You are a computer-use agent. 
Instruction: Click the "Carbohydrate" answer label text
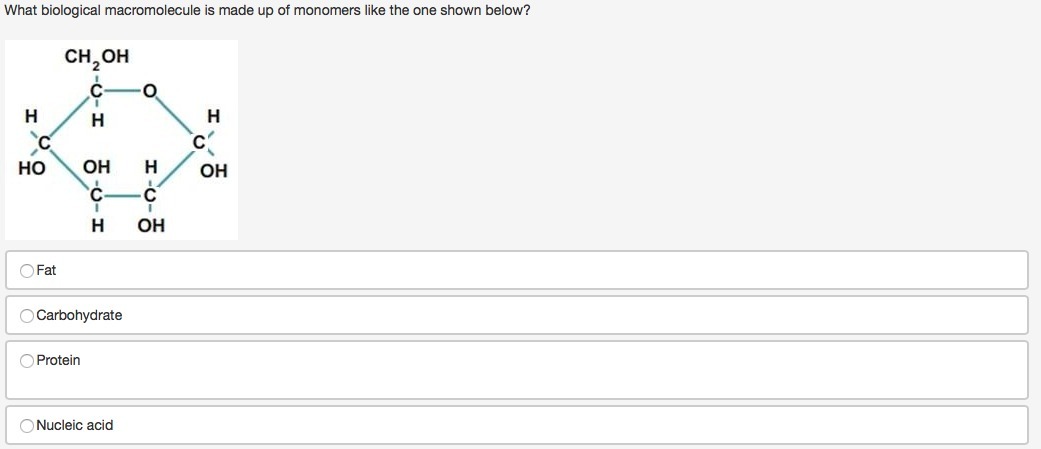(x=79, y=315)
